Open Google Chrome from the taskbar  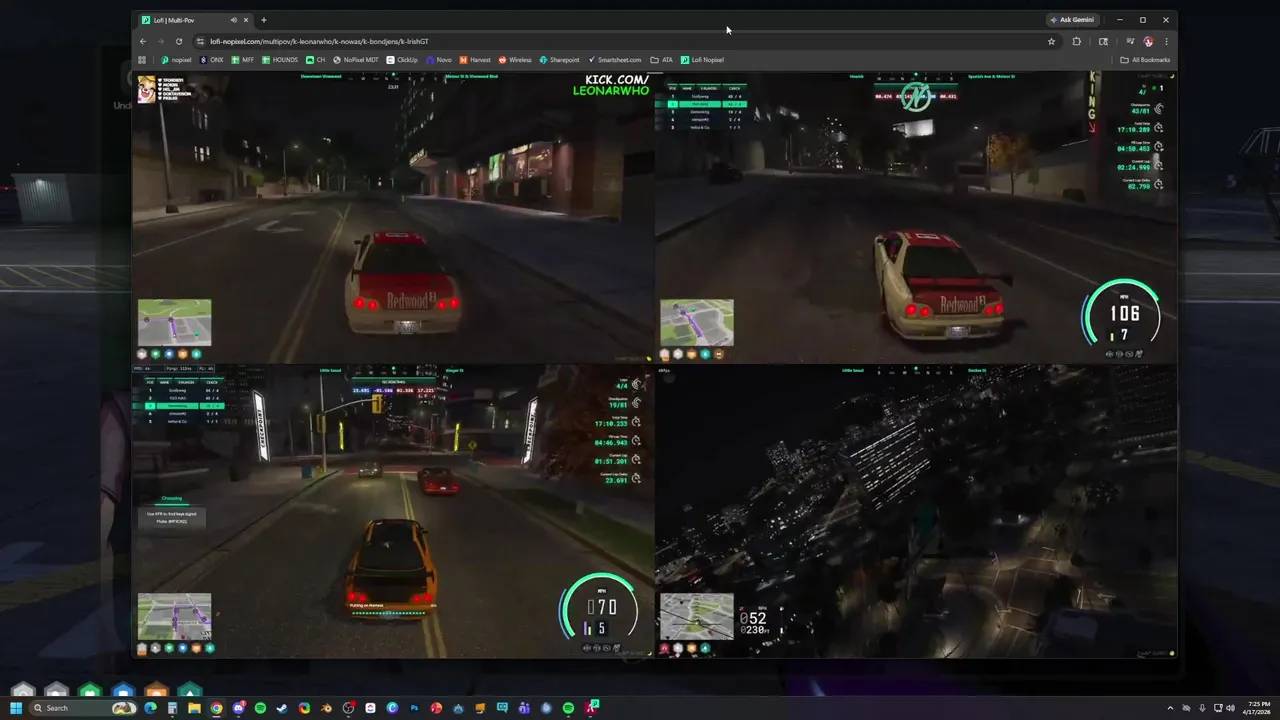point(216,708)
